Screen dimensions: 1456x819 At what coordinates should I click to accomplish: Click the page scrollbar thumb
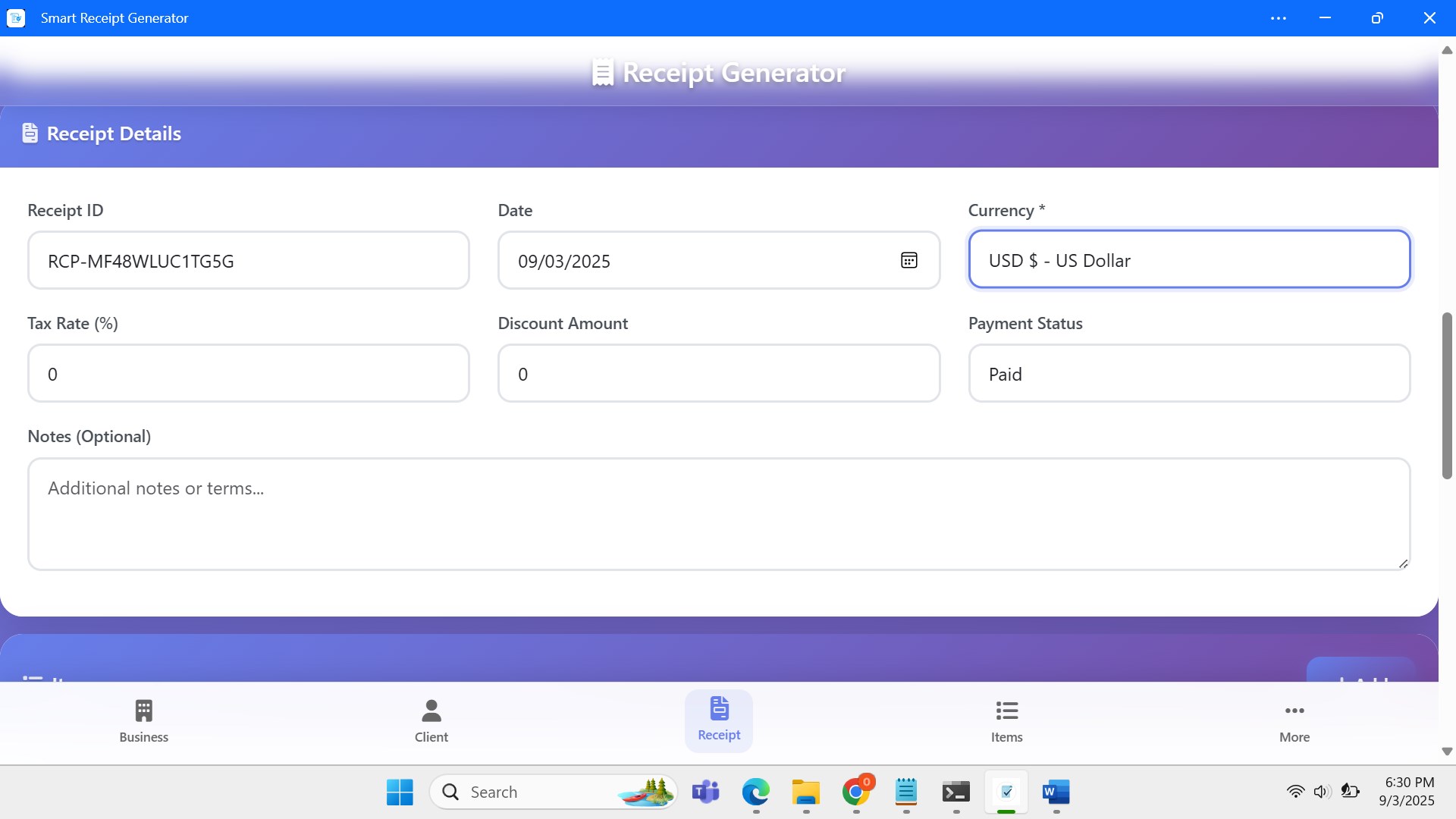pyautogui.click(x=1446, y=394)
